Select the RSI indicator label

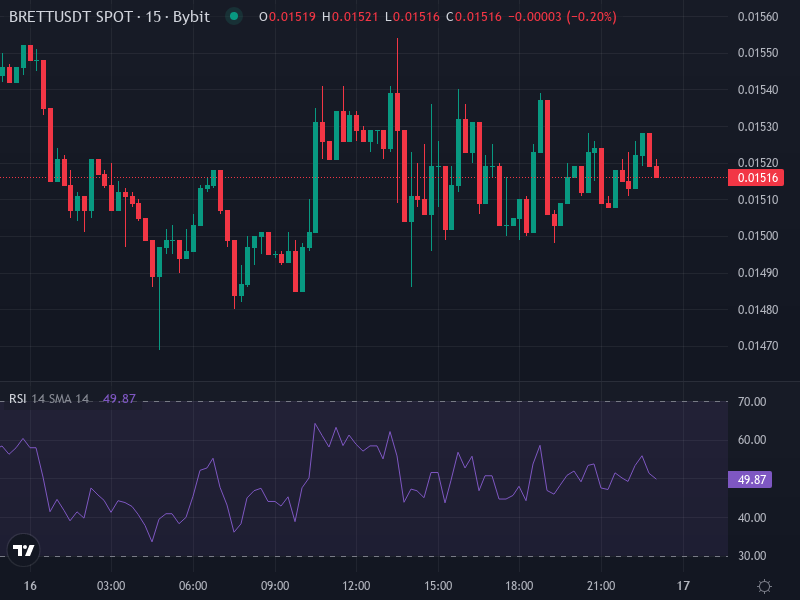pyautogui.click(x=17, y=398)
